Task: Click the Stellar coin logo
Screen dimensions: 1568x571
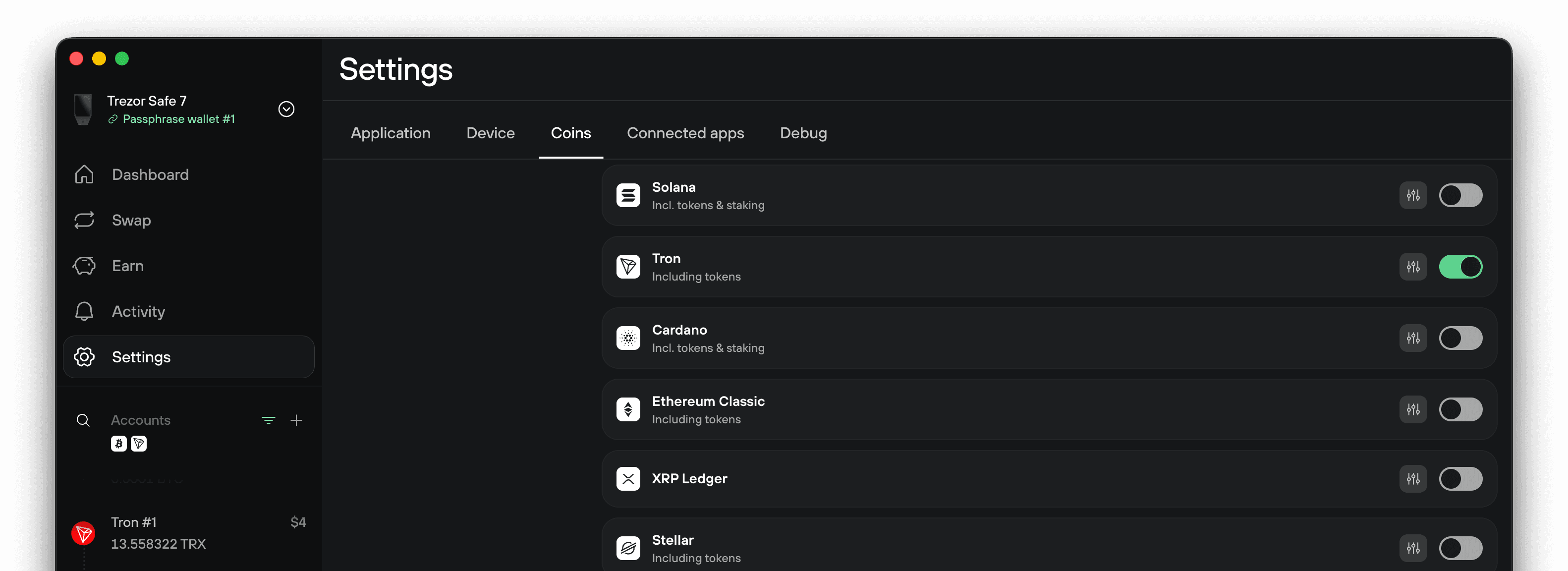Action: (627, 548)
